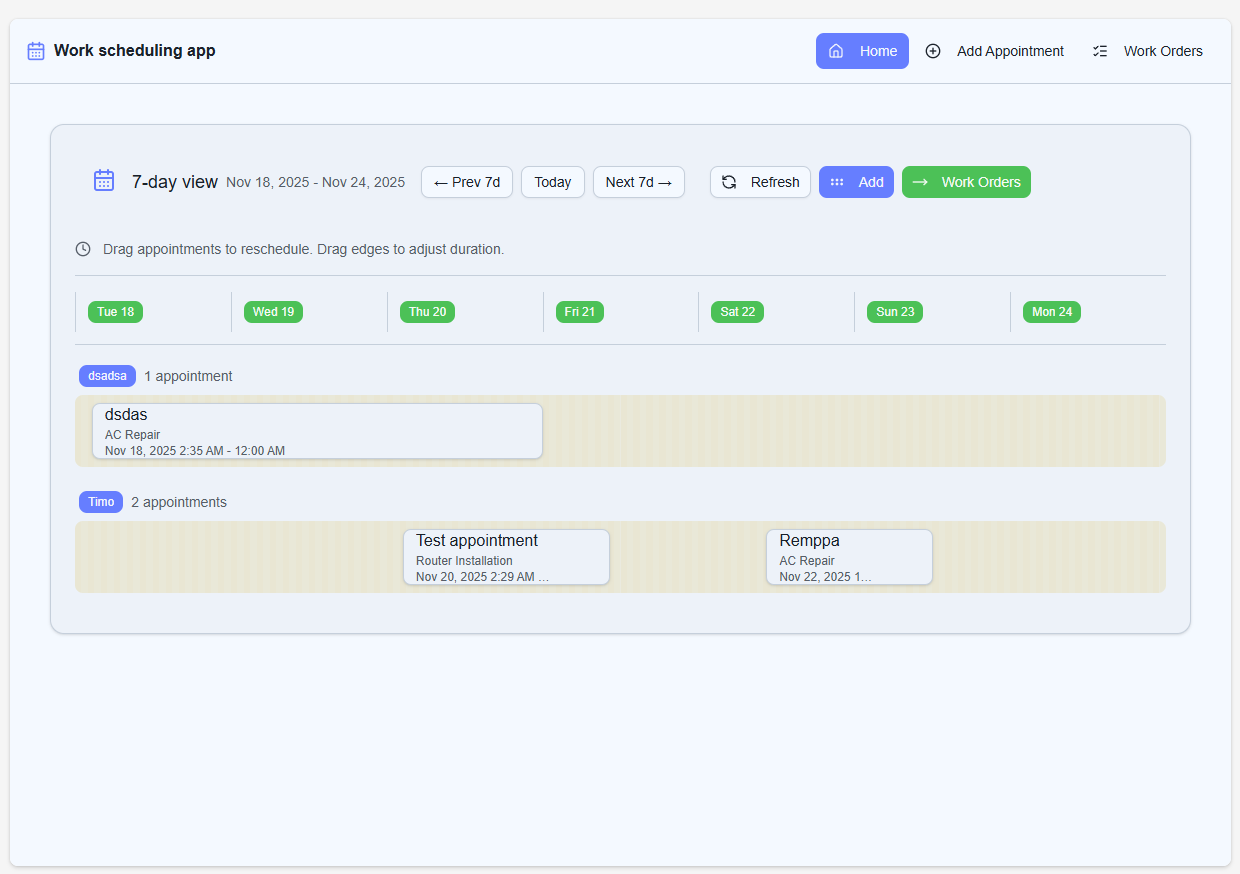Click the circular arrows Refresh icon

click(729, 182)
